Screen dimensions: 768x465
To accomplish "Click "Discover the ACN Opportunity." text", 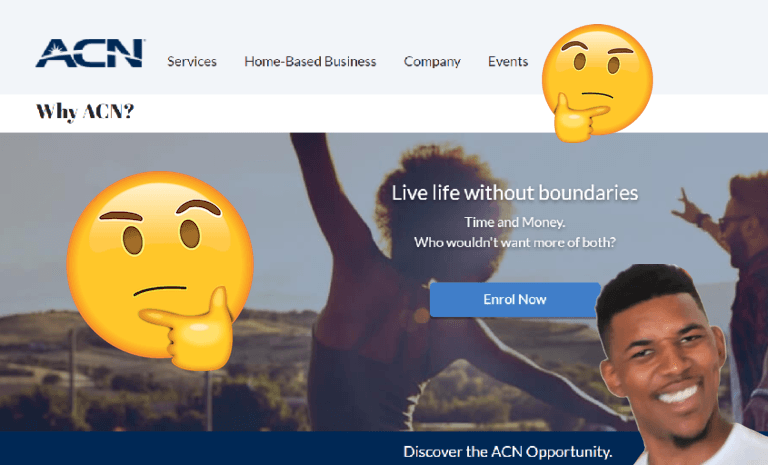I will click(507, 452).
